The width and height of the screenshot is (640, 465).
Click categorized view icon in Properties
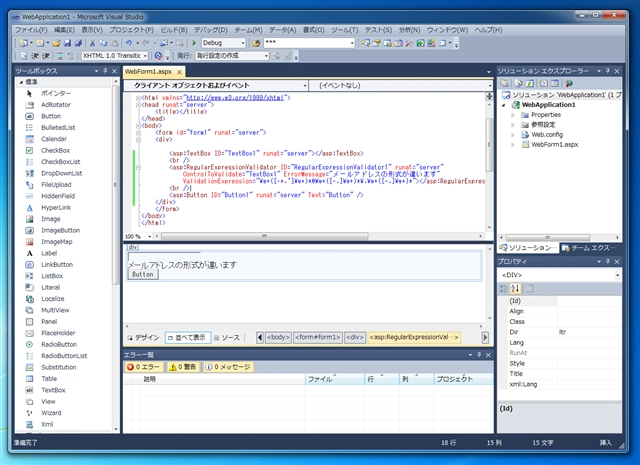(x=504, y=289)
